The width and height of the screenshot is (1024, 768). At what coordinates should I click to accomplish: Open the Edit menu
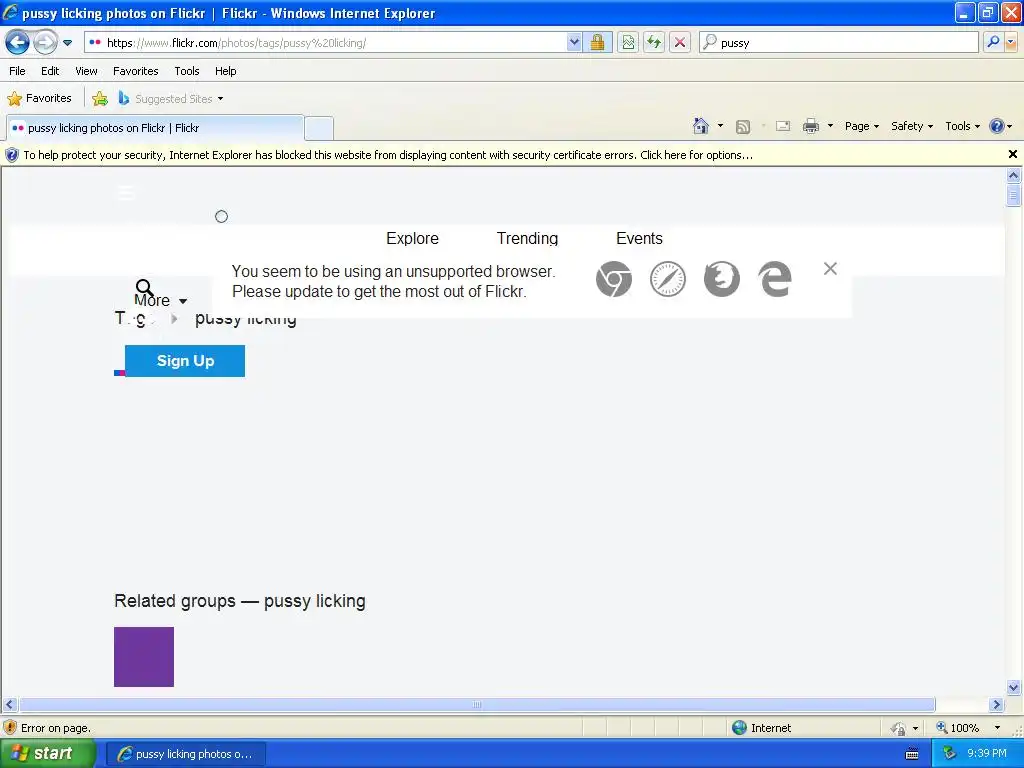point(50,71)
